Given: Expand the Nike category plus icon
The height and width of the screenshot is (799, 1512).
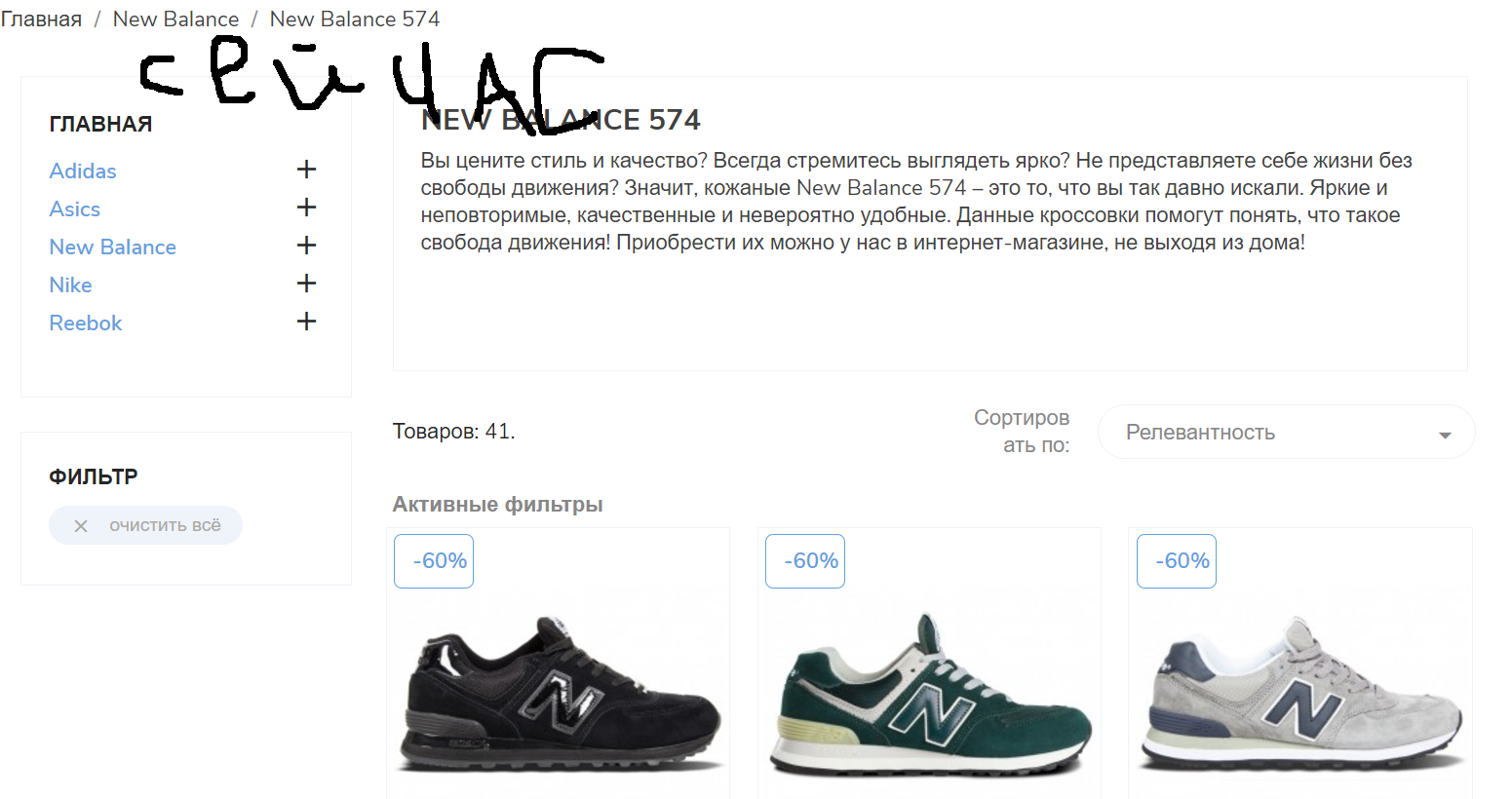Looking at the screenshot, I should (306, 284).
